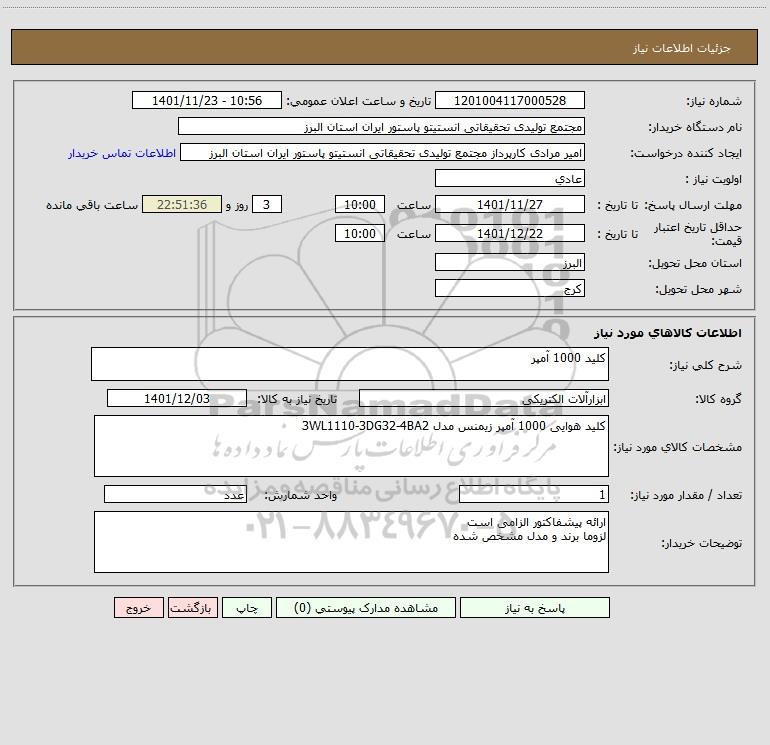Image resolution: width=770 pixels, height=745 pixels.
Task: Click the announcement date field 1401/11/23 - 10:56
Action: [x=207, y=100]
